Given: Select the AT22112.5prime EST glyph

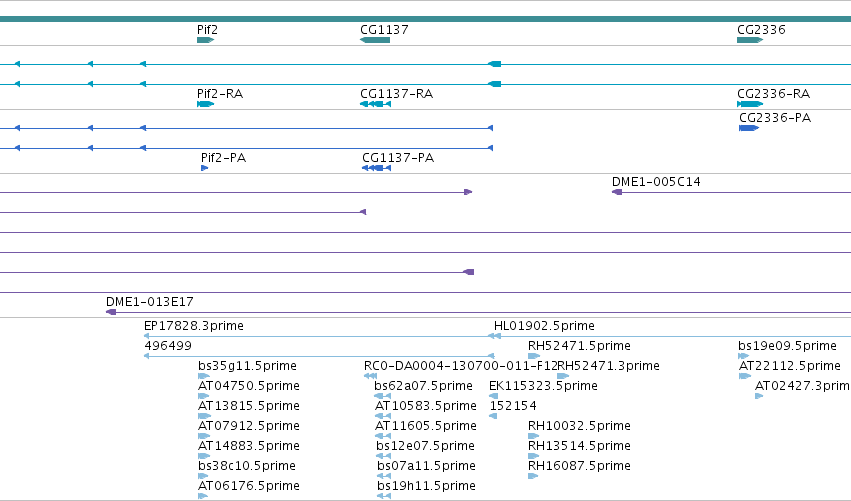Looking at the screenshot, I should coord(745,376).
